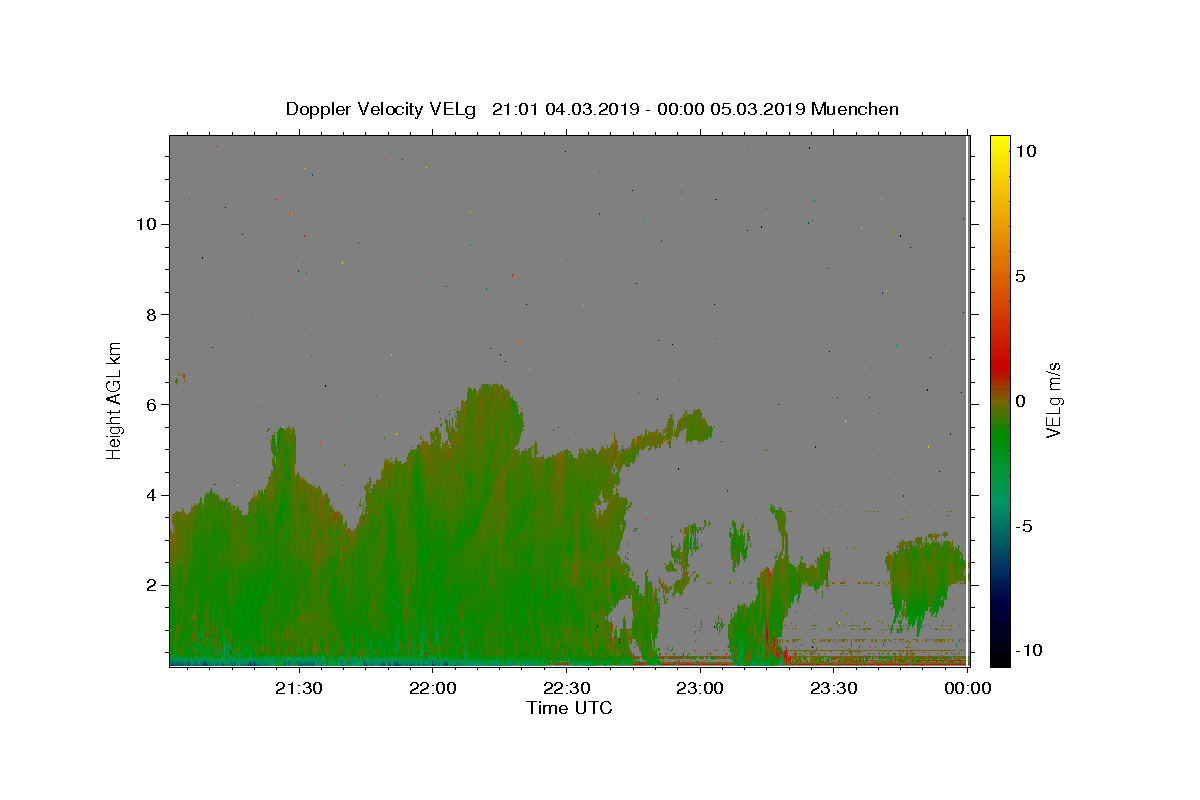Click the height tick label 6
The height and width of the screenshot is (800, 1200).
[x=150, y=404]
